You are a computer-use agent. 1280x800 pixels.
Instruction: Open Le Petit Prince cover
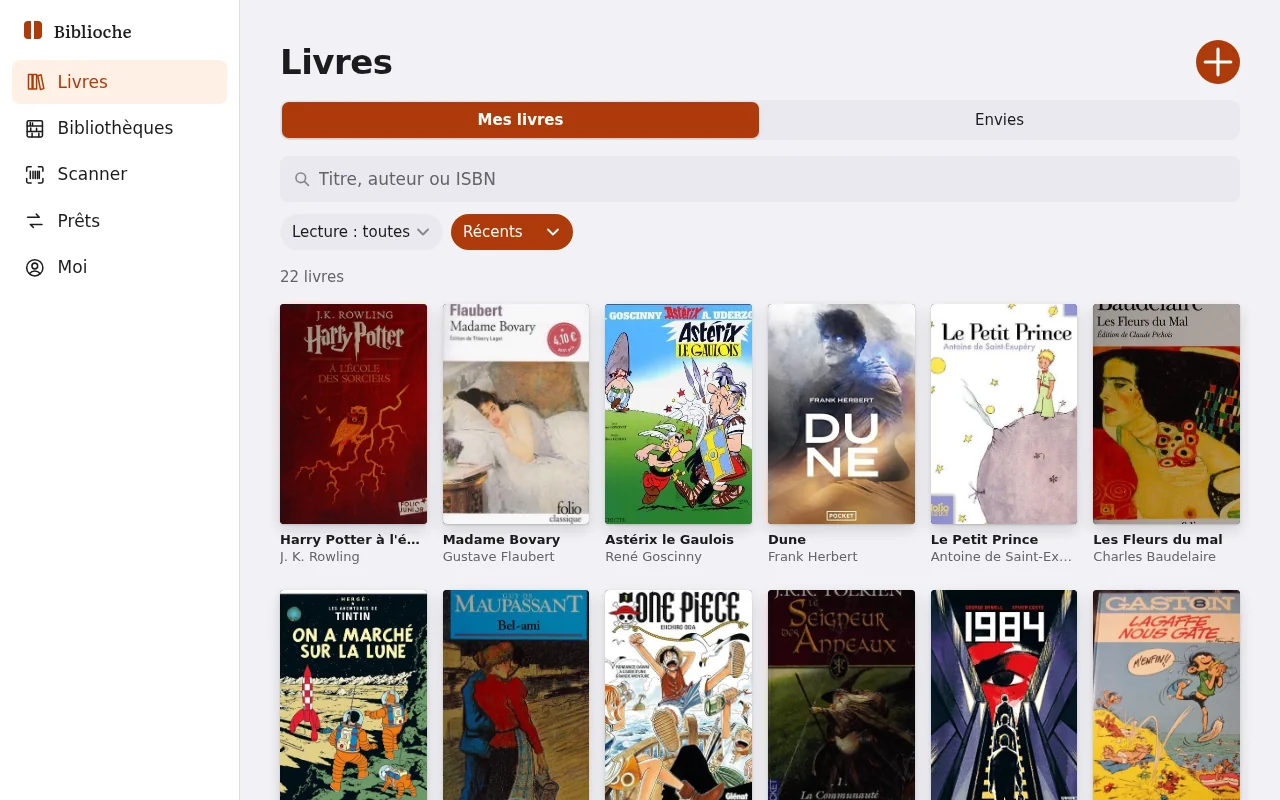(1004, 414)
